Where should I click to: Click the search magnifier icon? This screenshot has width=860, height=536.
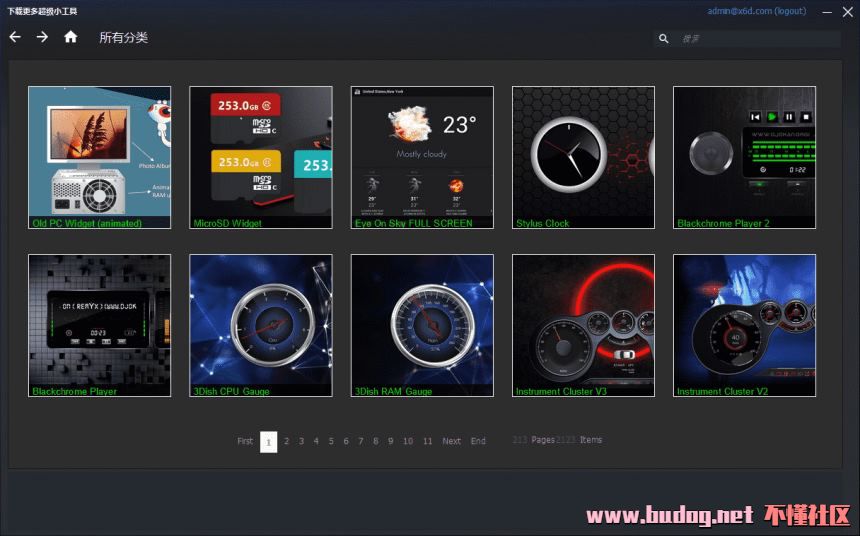click(664, 38)
